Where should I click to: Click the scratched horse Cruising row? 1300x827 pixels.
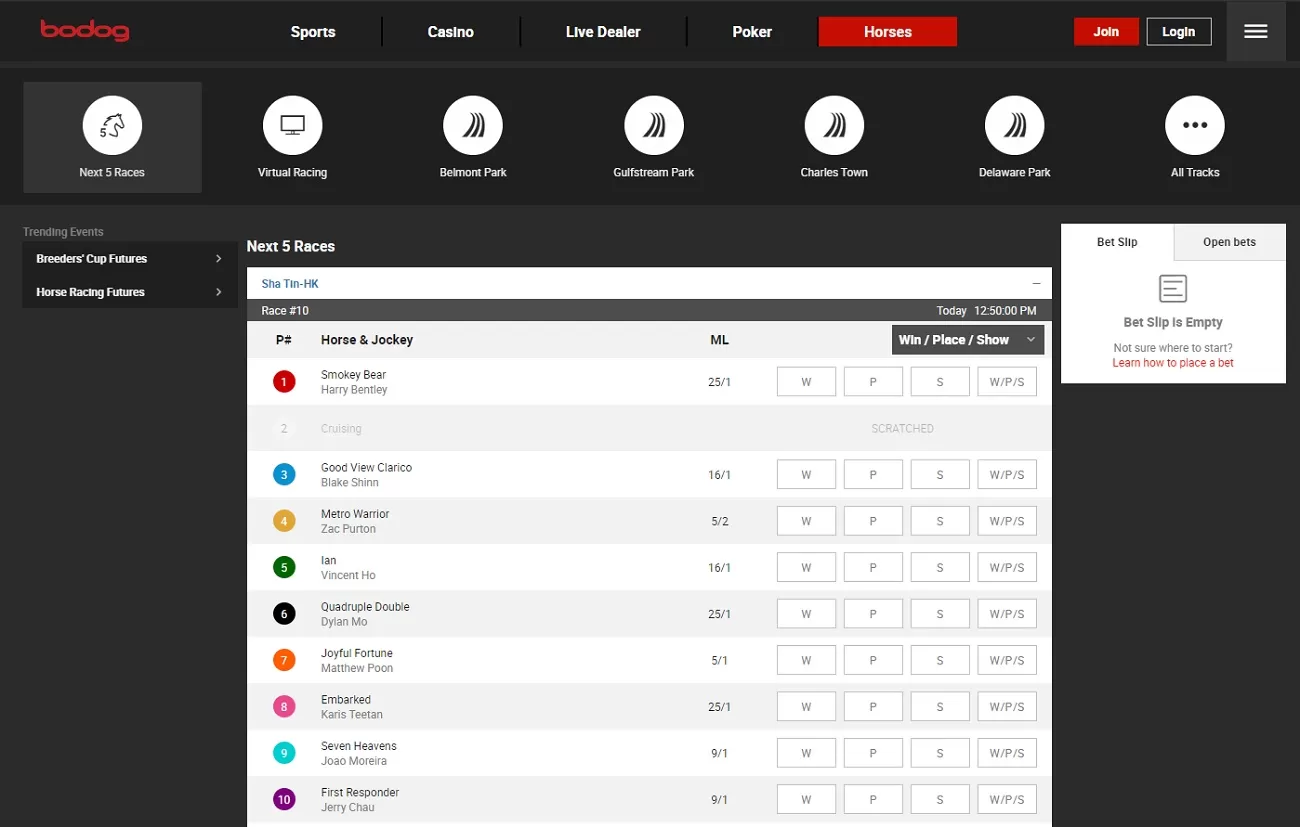(x=649, y=428)
